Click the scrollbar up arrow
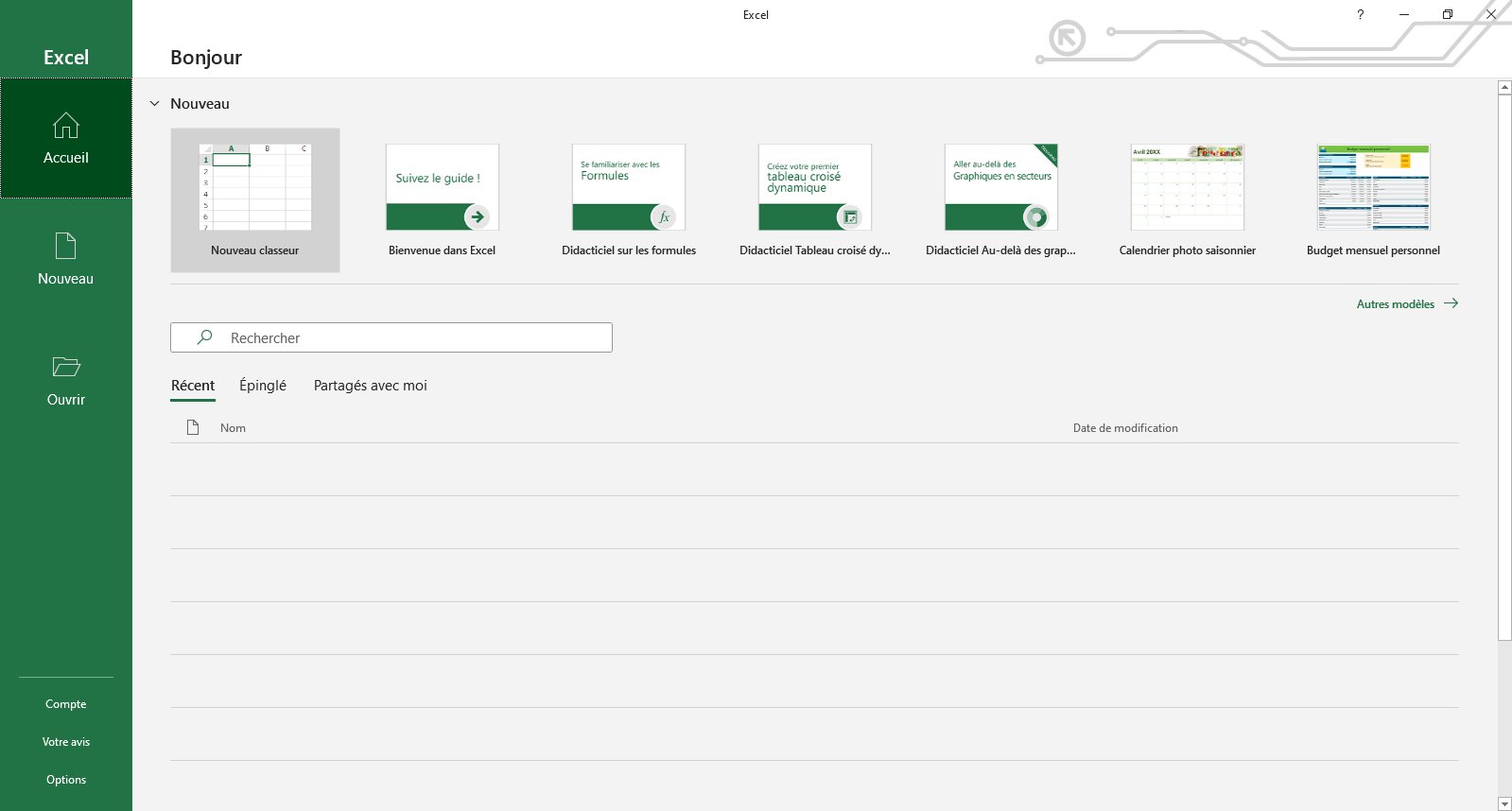The height and width of the screenshot is (811, 1512). click(1504, 88)
